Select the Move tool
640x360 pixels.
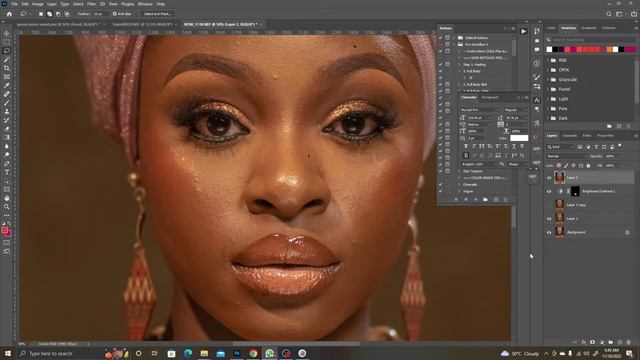pos(7,33)
